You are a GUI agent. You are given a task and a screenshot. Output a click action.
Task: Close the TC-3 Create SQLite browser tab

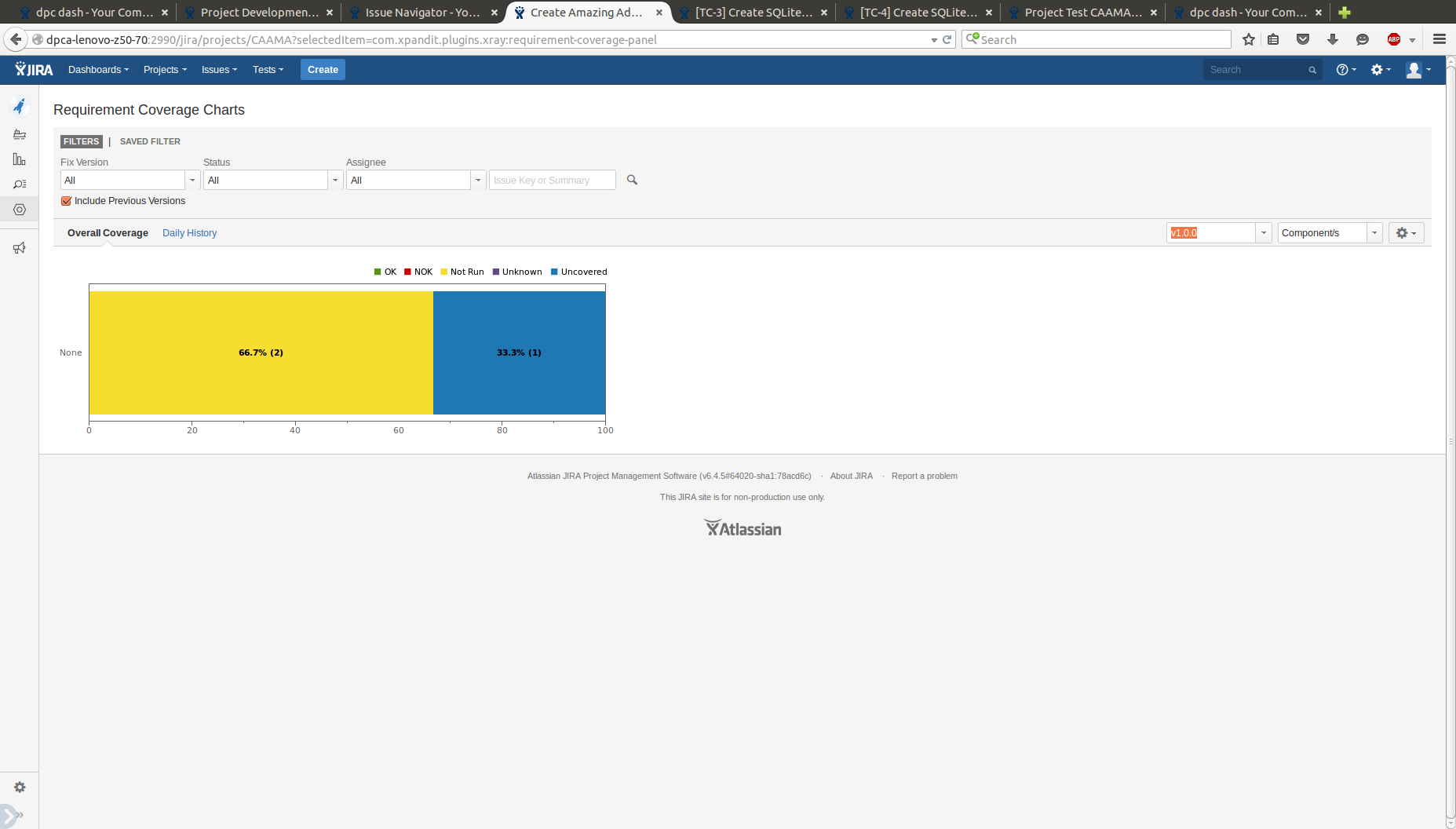824,13
